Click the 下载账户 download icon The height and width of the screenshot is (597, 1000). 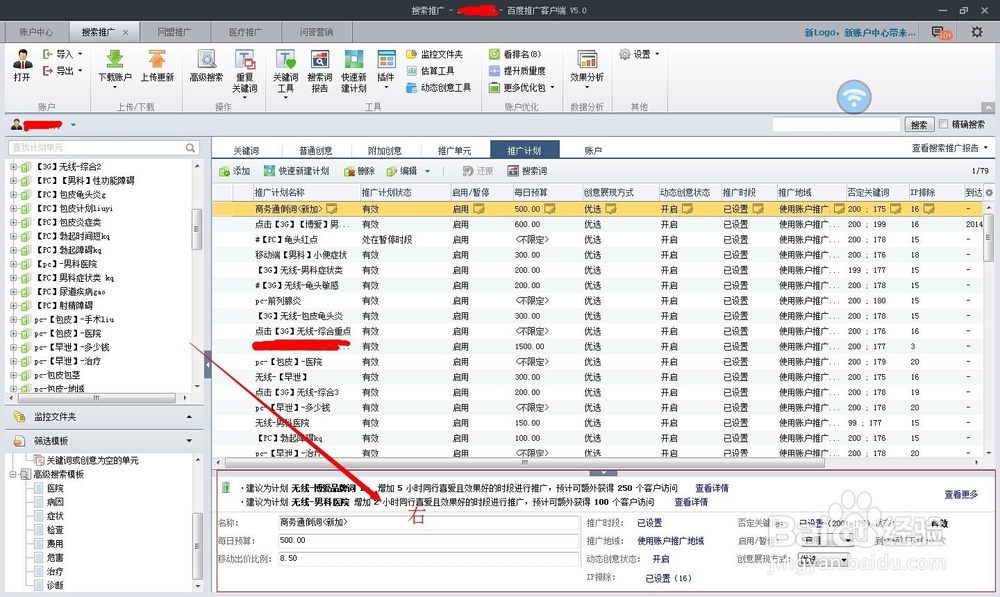coord(115,59)
